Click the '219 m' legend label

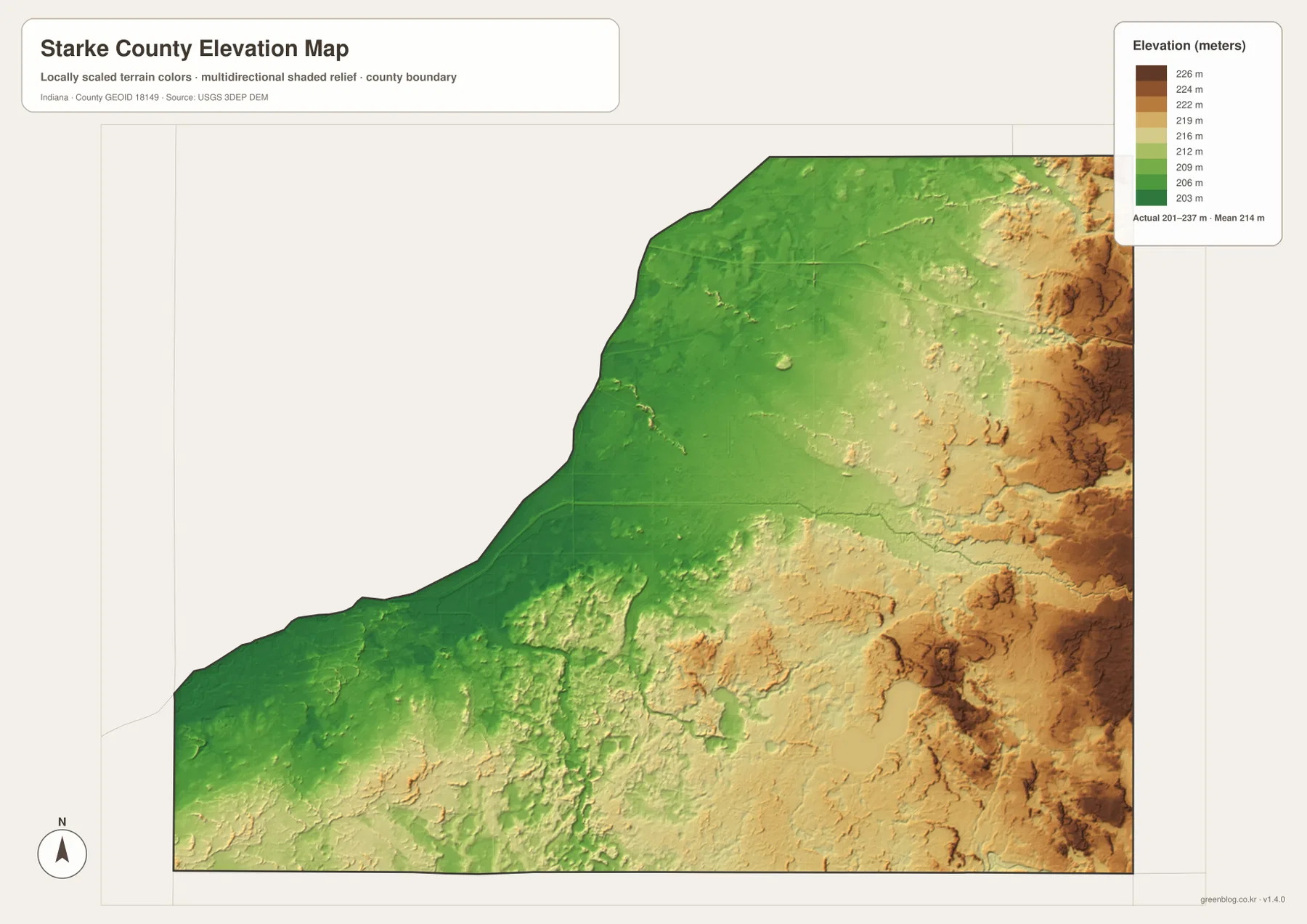pyautogui.click(x=1189, y=120)
